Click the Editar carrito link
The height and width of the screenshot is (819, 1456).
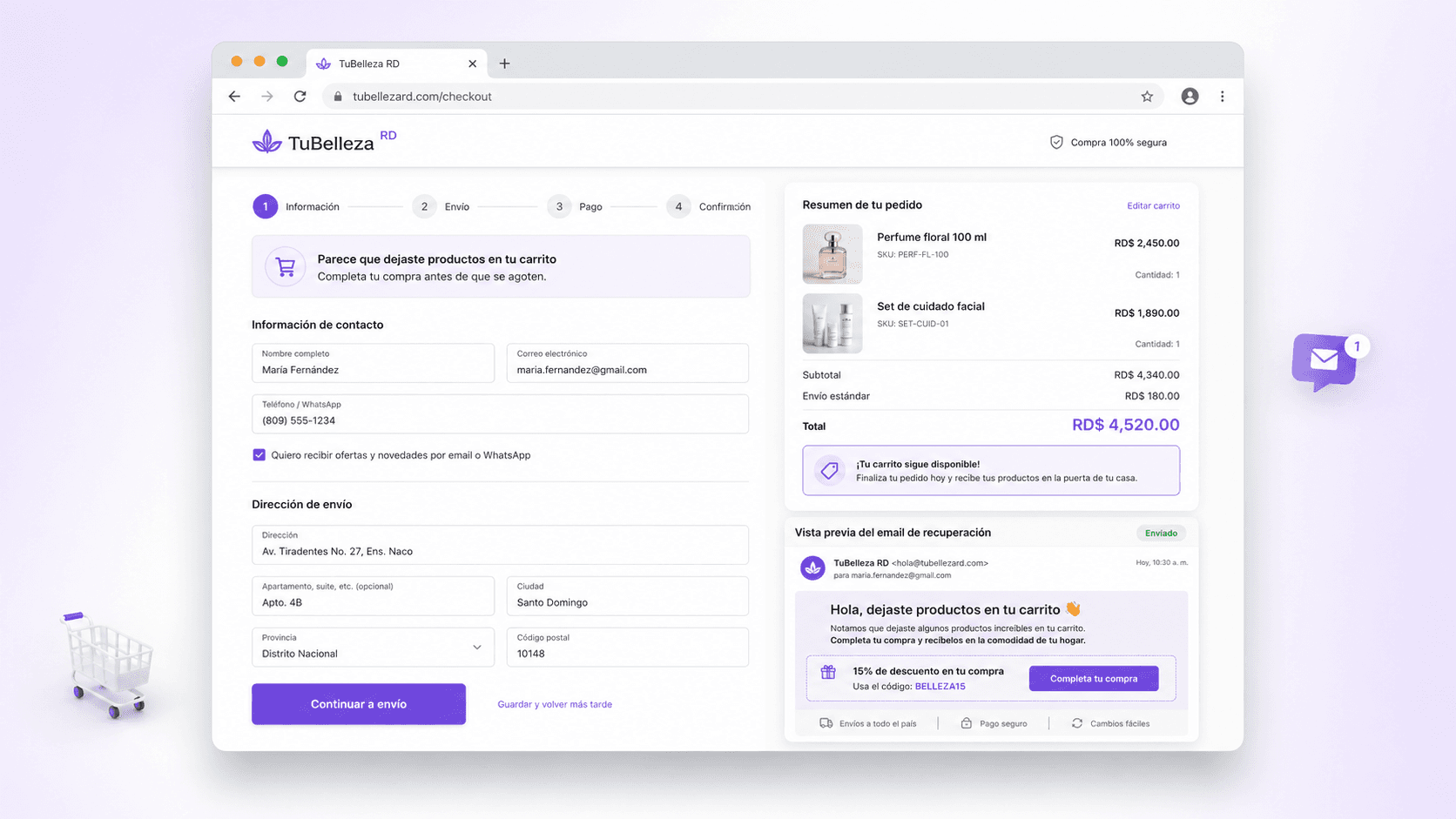pos(1153,205)
